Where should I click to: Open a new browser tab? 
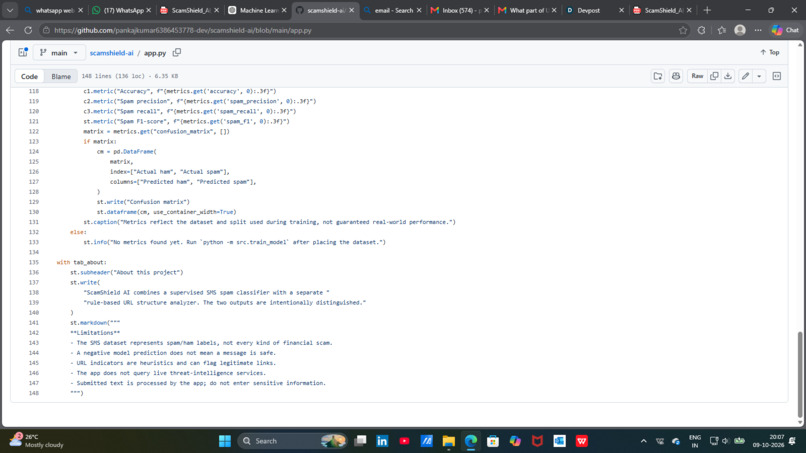click(x=707, y=10)
